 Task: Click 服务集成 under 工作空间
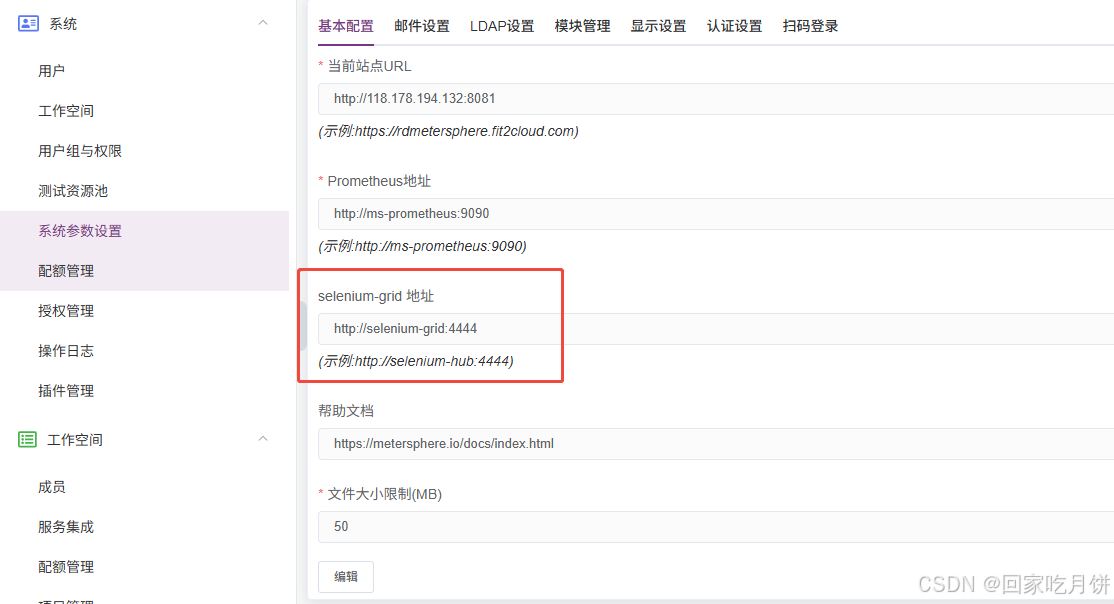click(66, 526)
